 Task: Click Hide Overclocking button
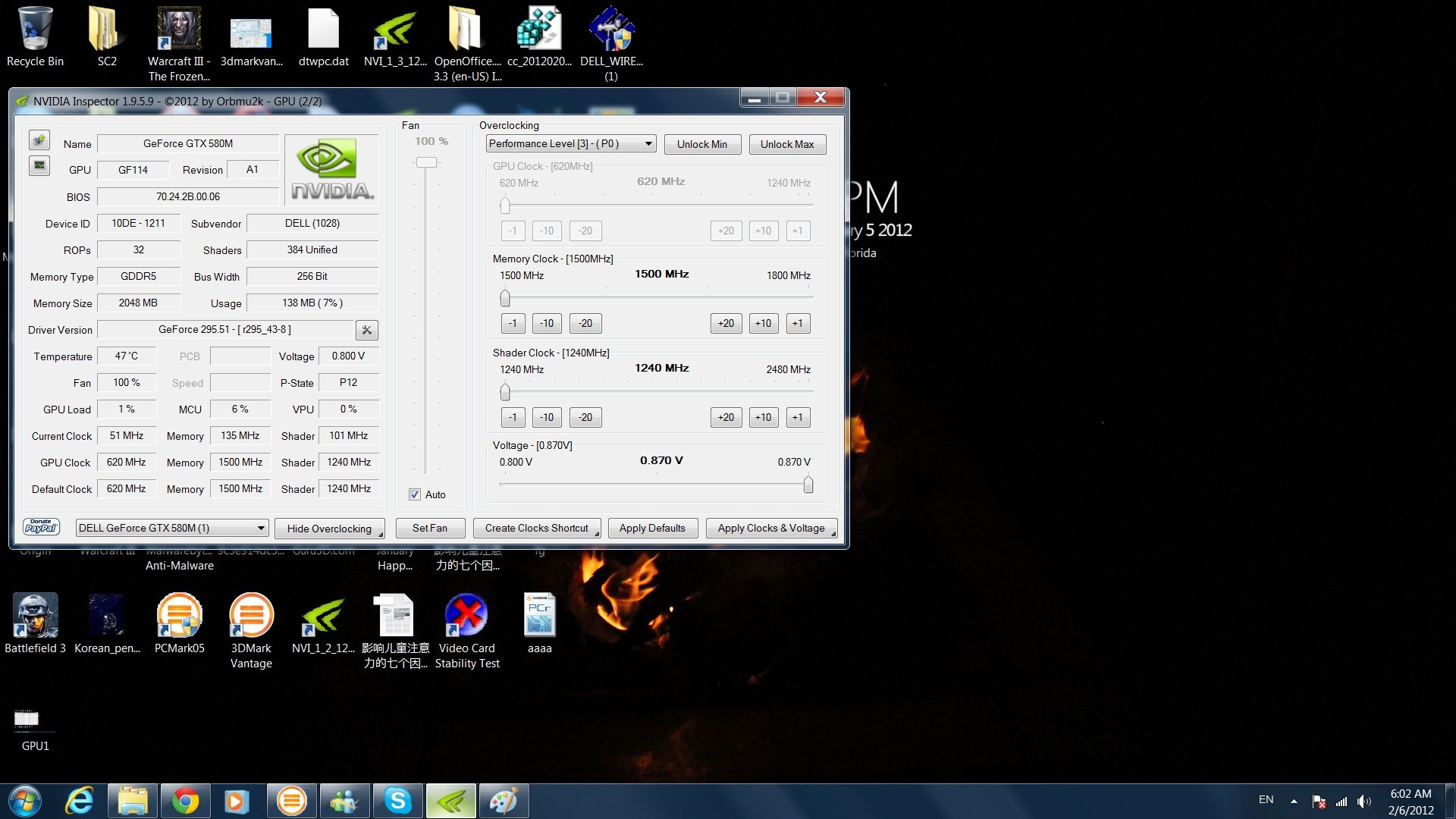coord(329,529)
